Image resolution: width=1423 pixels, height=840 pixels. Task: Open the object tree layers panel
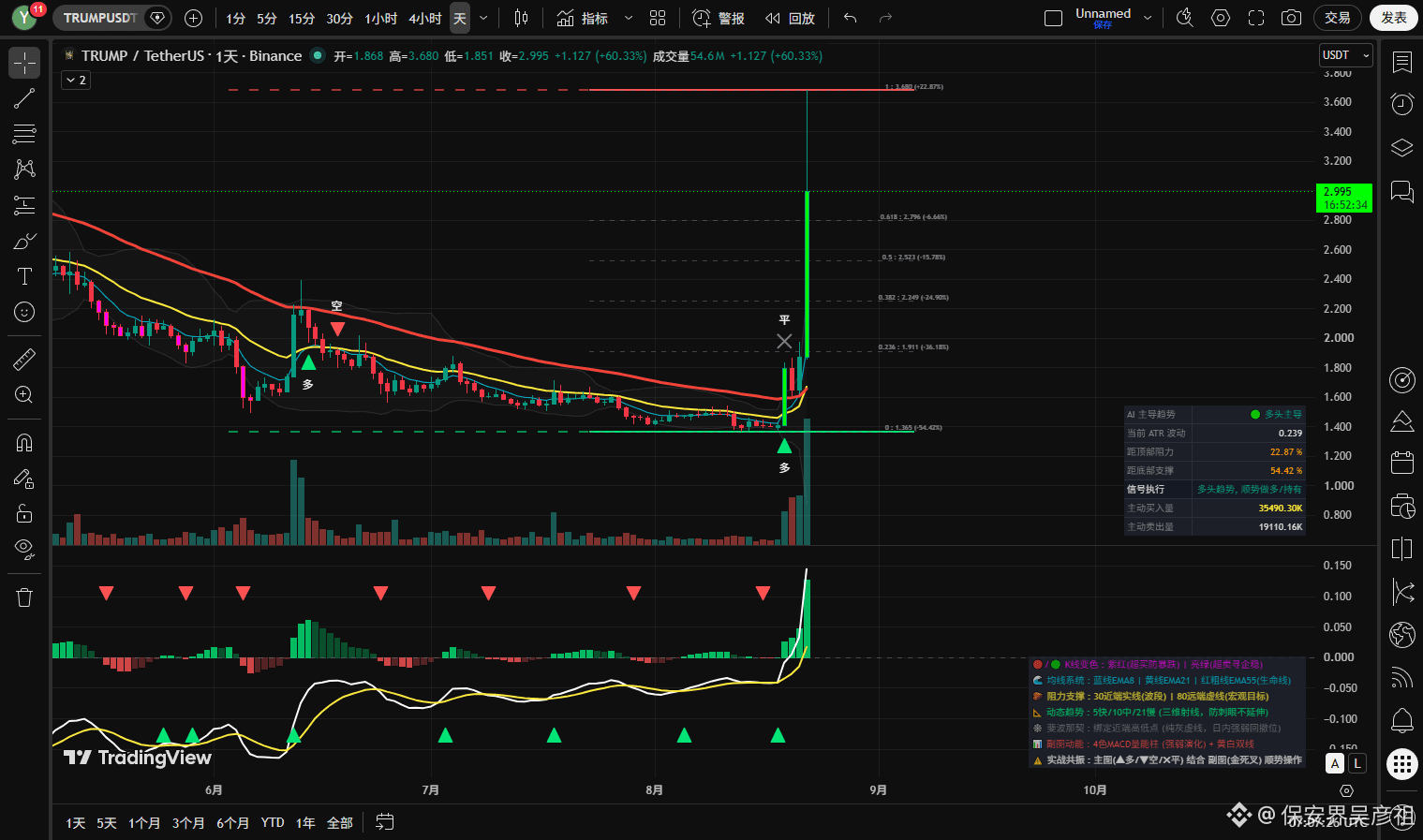tap(1402, 148)
